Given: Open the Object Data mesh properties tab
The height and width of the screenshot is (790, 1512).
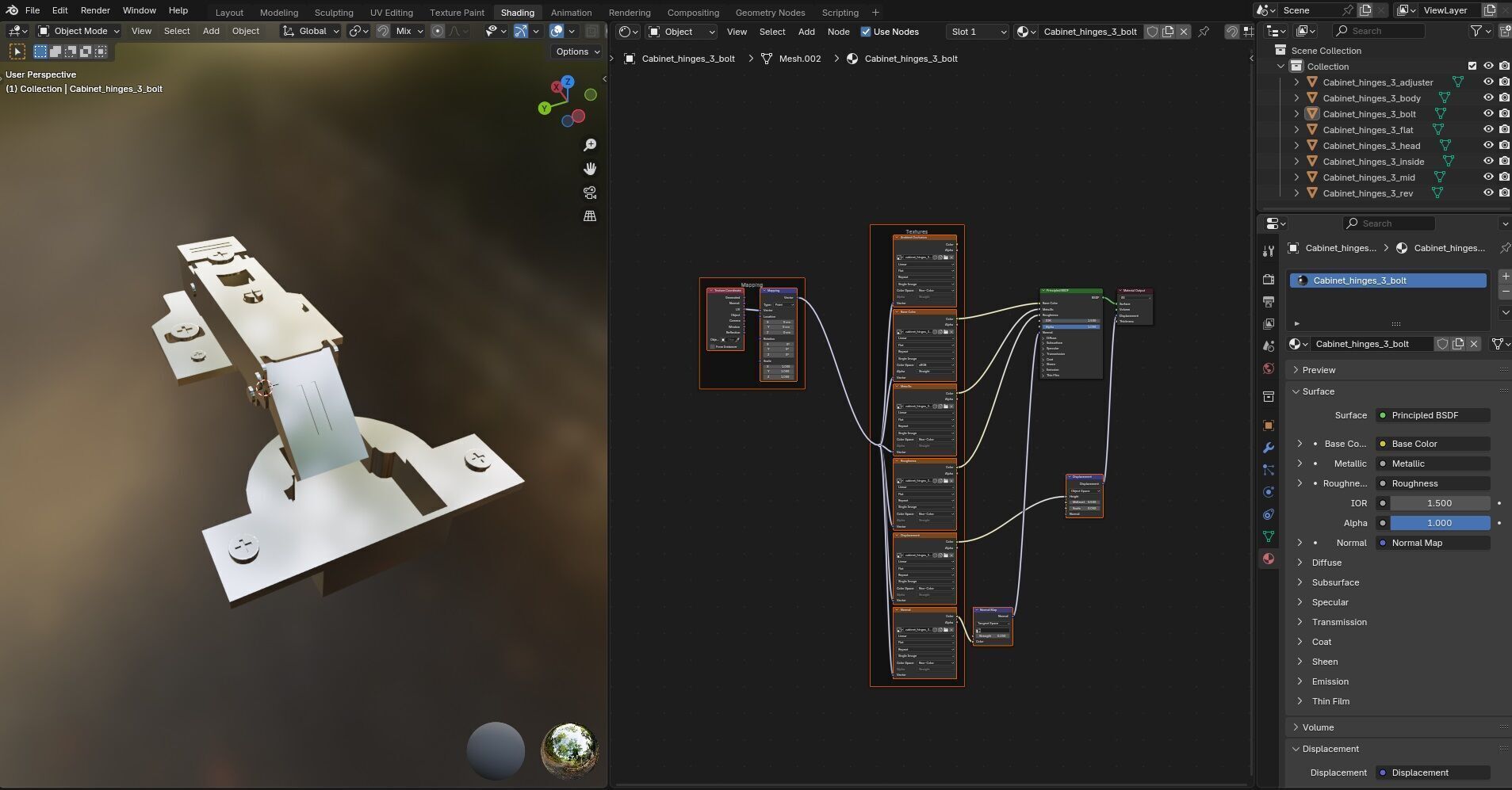Looking at the screenshot, I should [x=1269, y=536].
